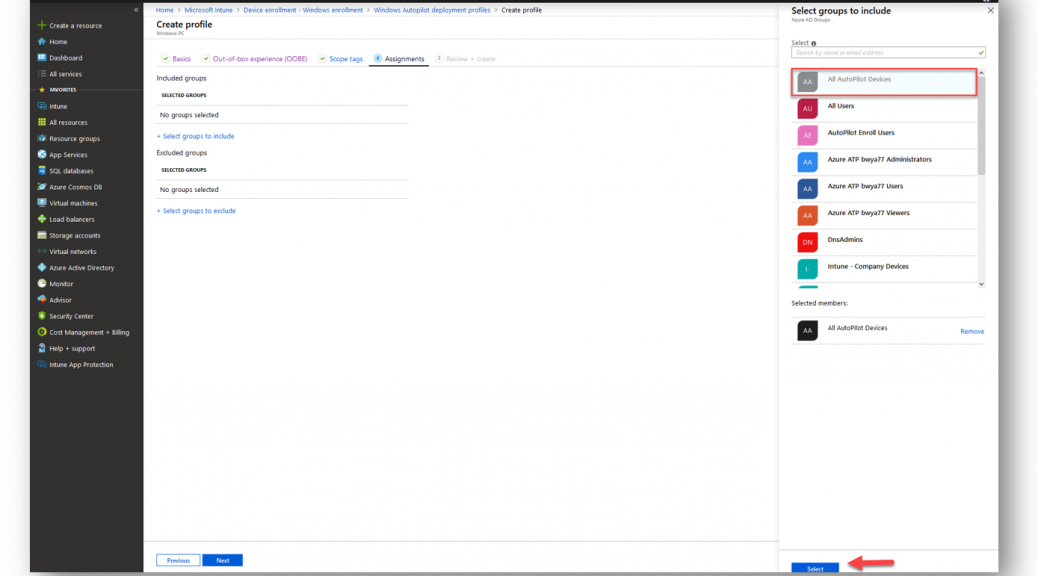Click the All resources grid icon
This screenshot has height=576, width=1038.
42,122
